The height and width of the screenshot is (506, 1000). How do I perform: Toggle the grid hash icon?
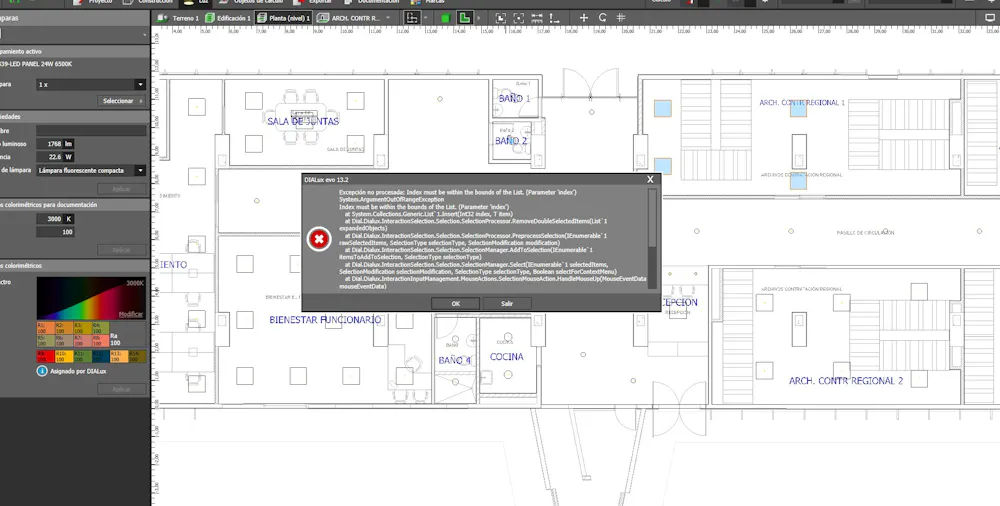(x=621, y=18)
